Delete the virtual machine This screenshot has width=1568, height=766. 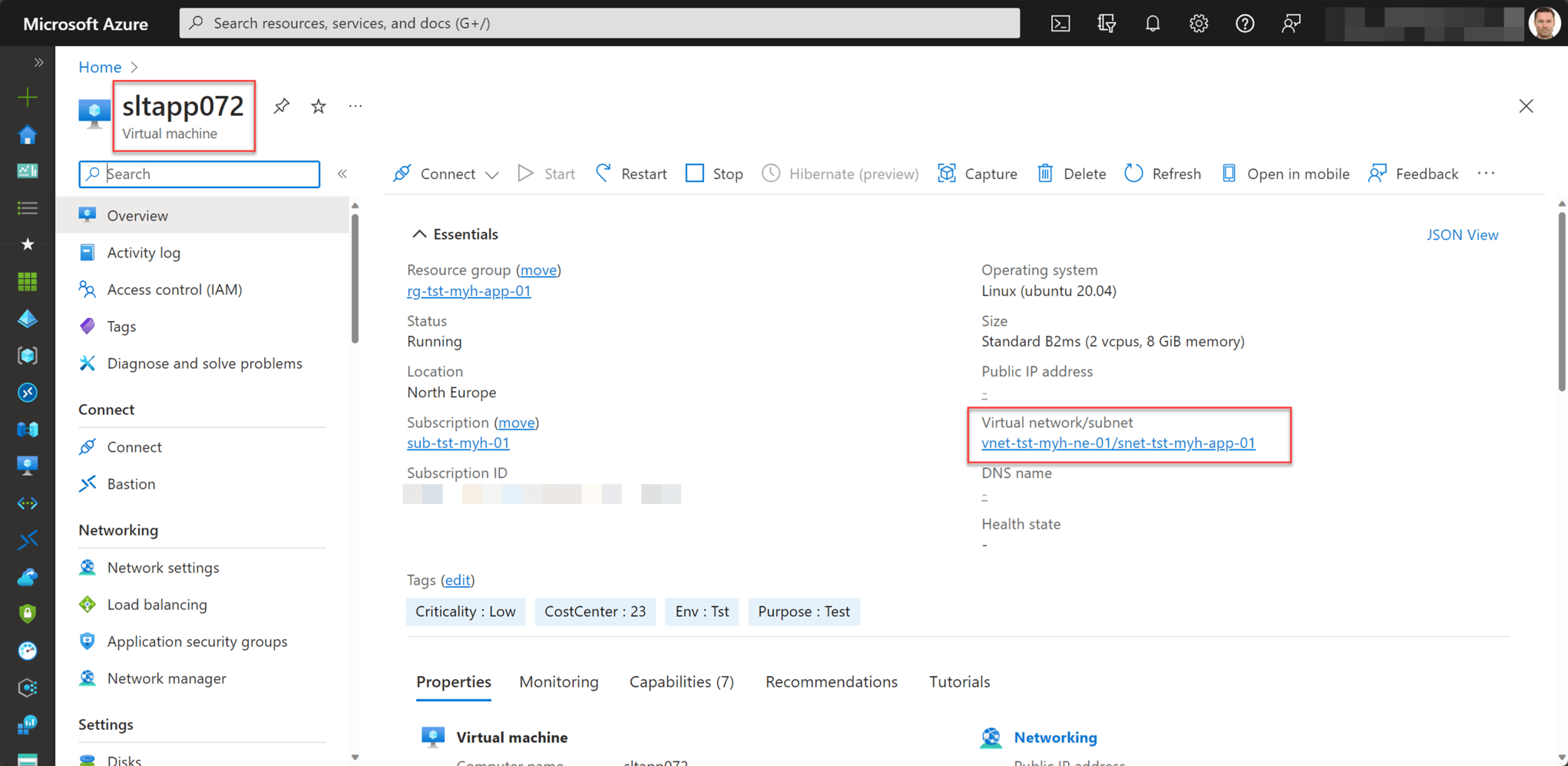[x=1071, y=174]
